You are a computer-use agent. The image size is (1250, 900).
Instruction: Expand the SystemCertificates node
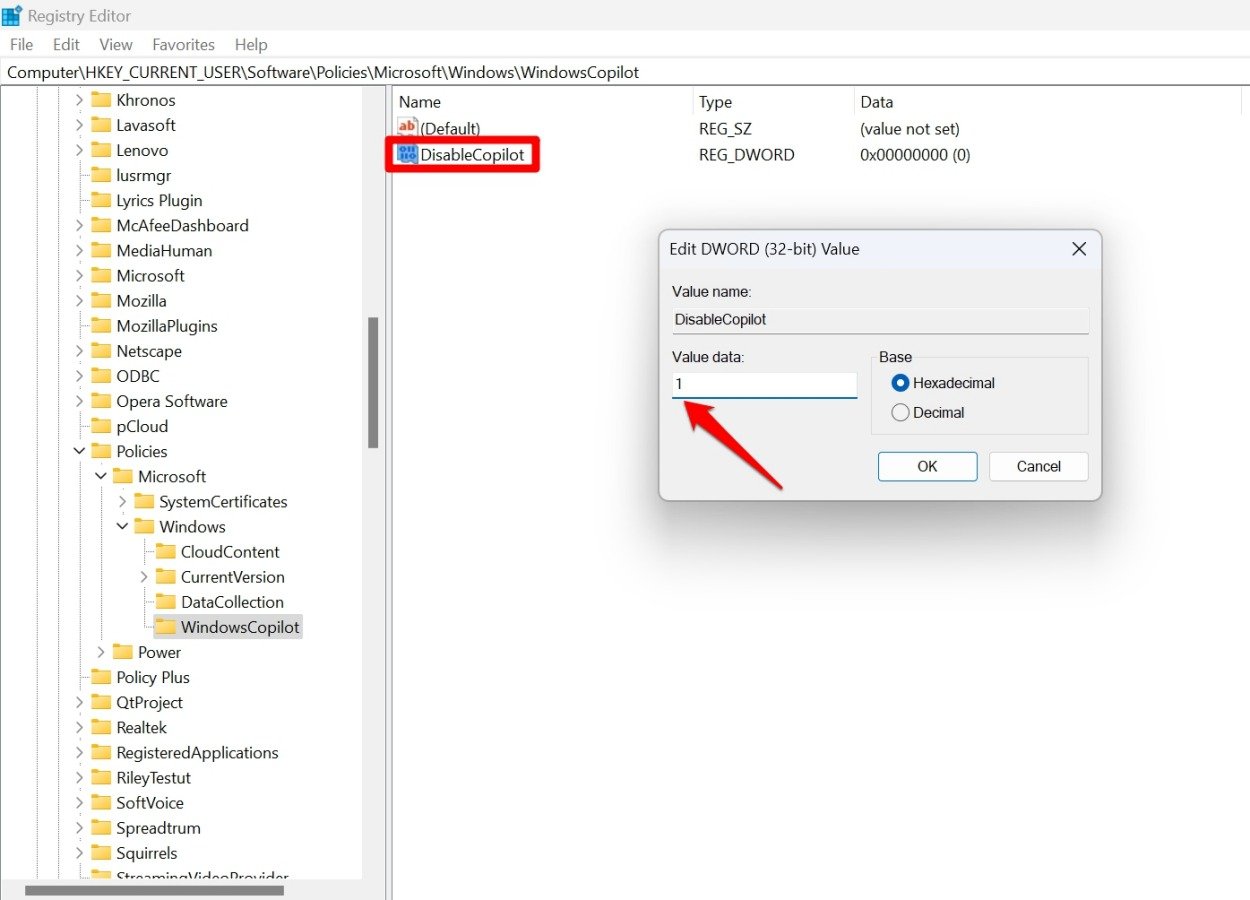[x=122, y=501]
